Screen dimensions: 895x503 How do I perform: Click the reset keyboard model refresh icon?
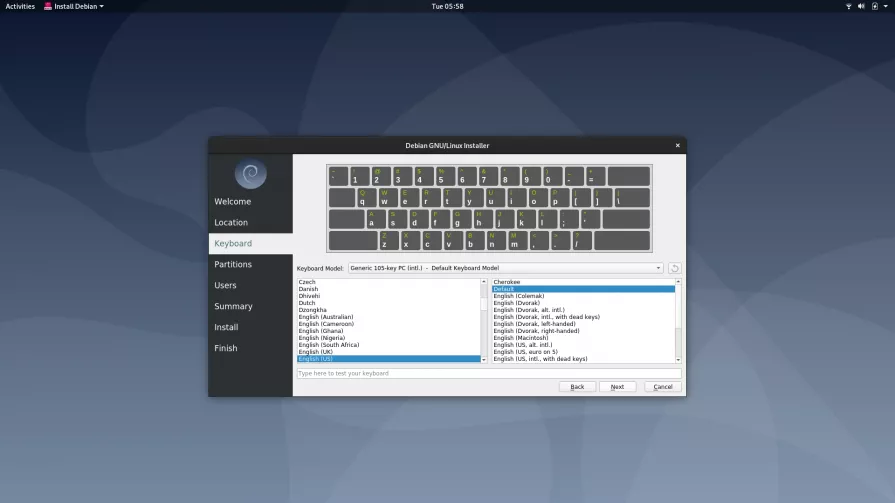674,268
